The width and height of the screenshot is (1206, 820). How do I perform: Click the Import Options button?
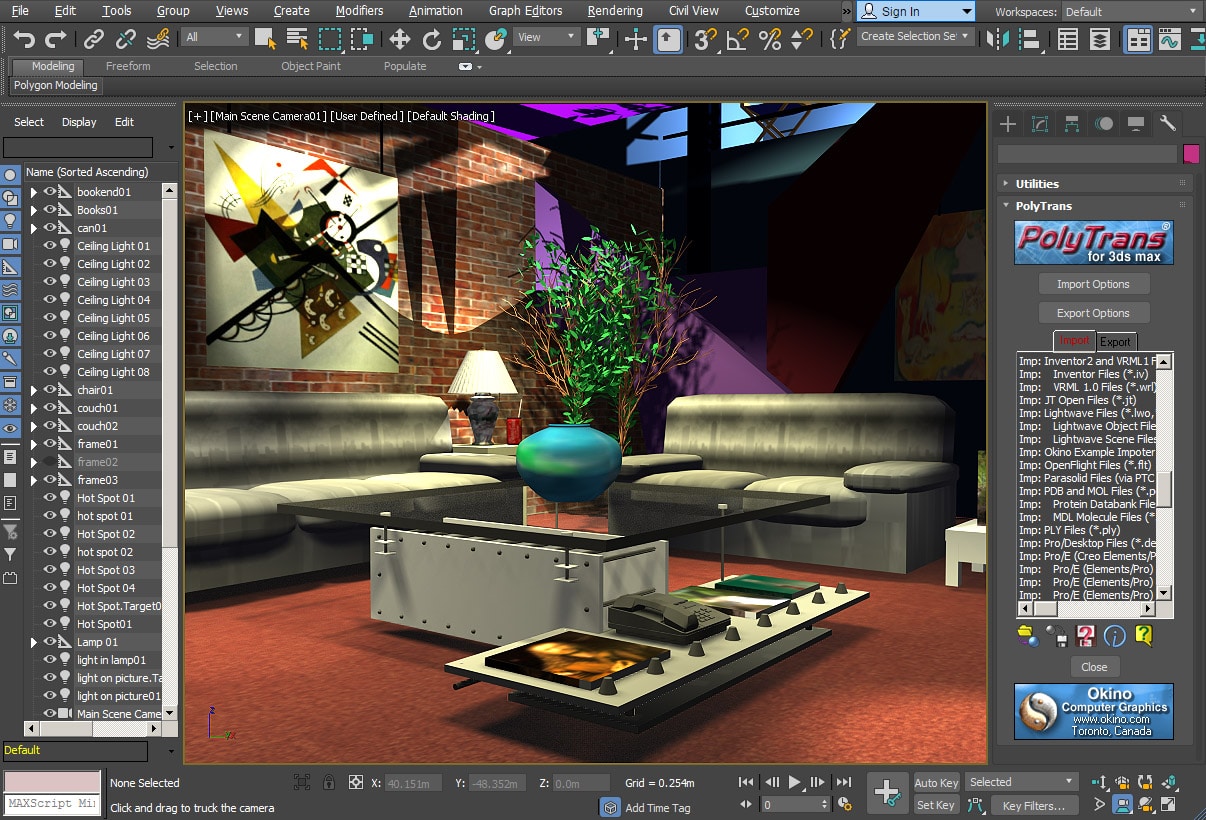[x=1093, y=283]
